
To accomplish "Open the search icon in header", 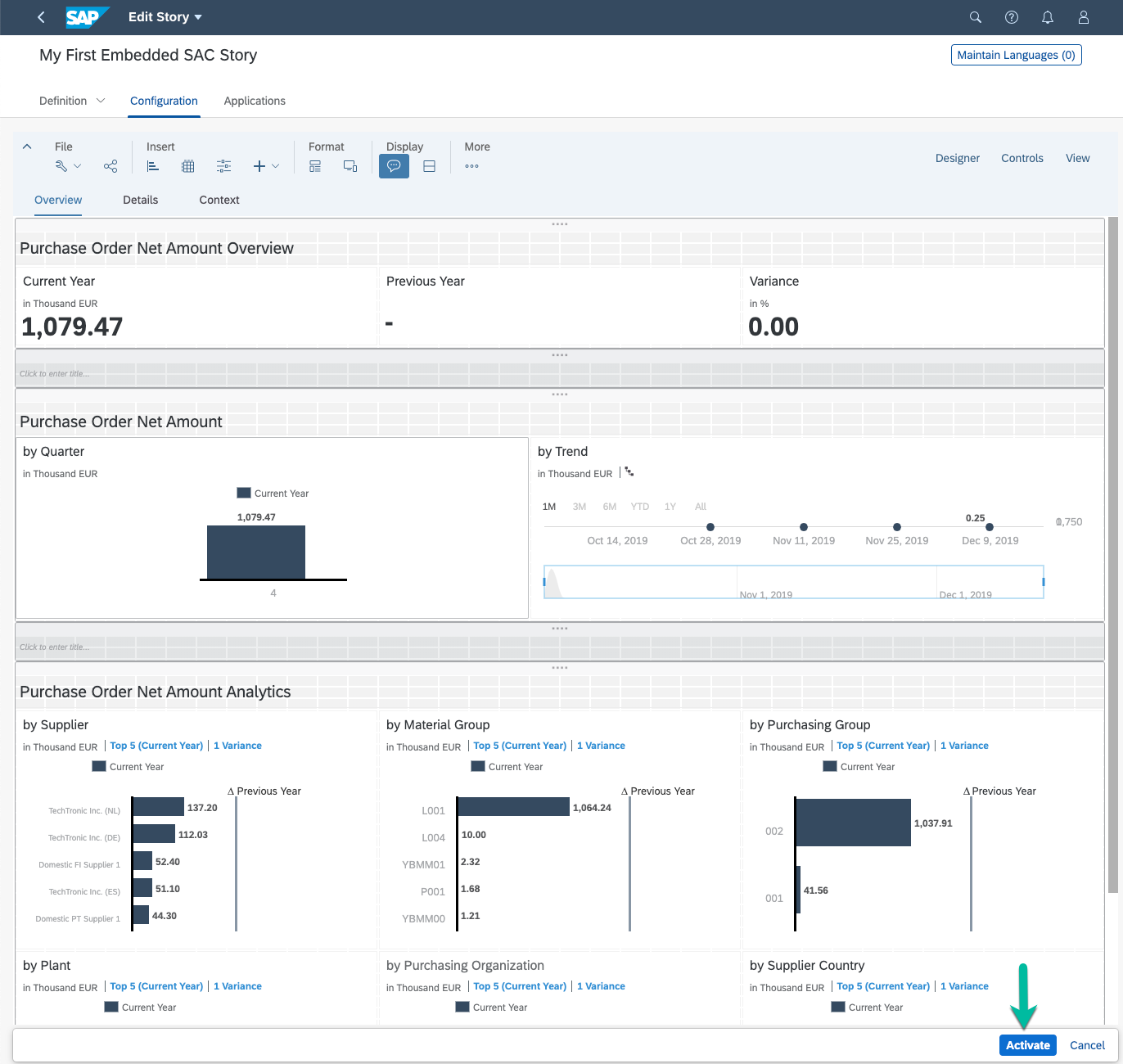I will point(975,17).
